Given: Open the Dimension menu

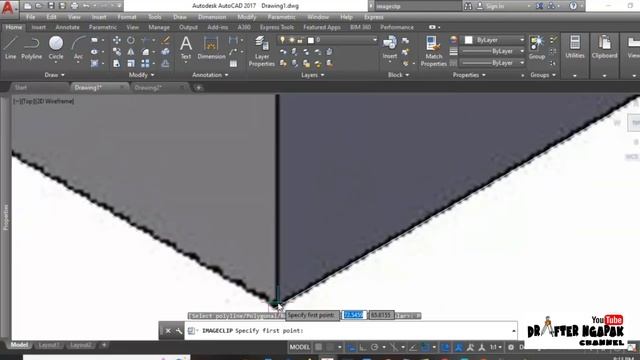Looking at the screenshot, I should 212,17.
